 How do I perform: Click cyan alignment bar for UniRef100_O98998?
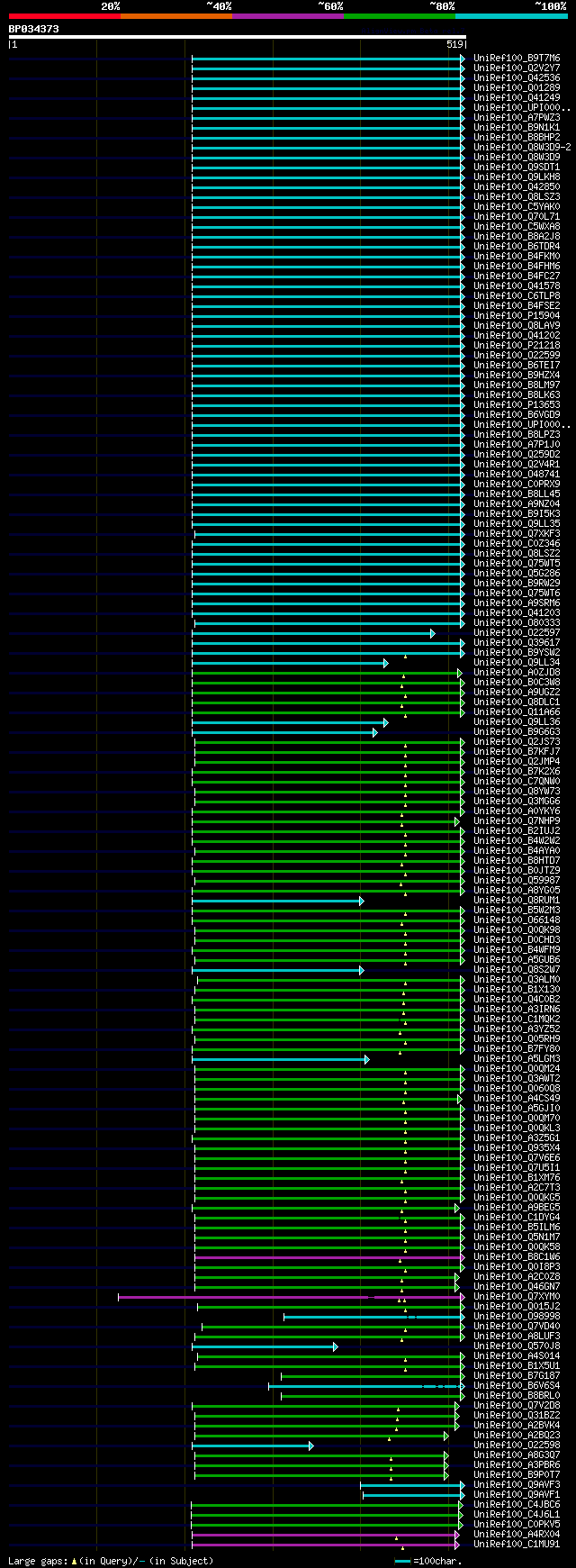[x=374, y=1318]
